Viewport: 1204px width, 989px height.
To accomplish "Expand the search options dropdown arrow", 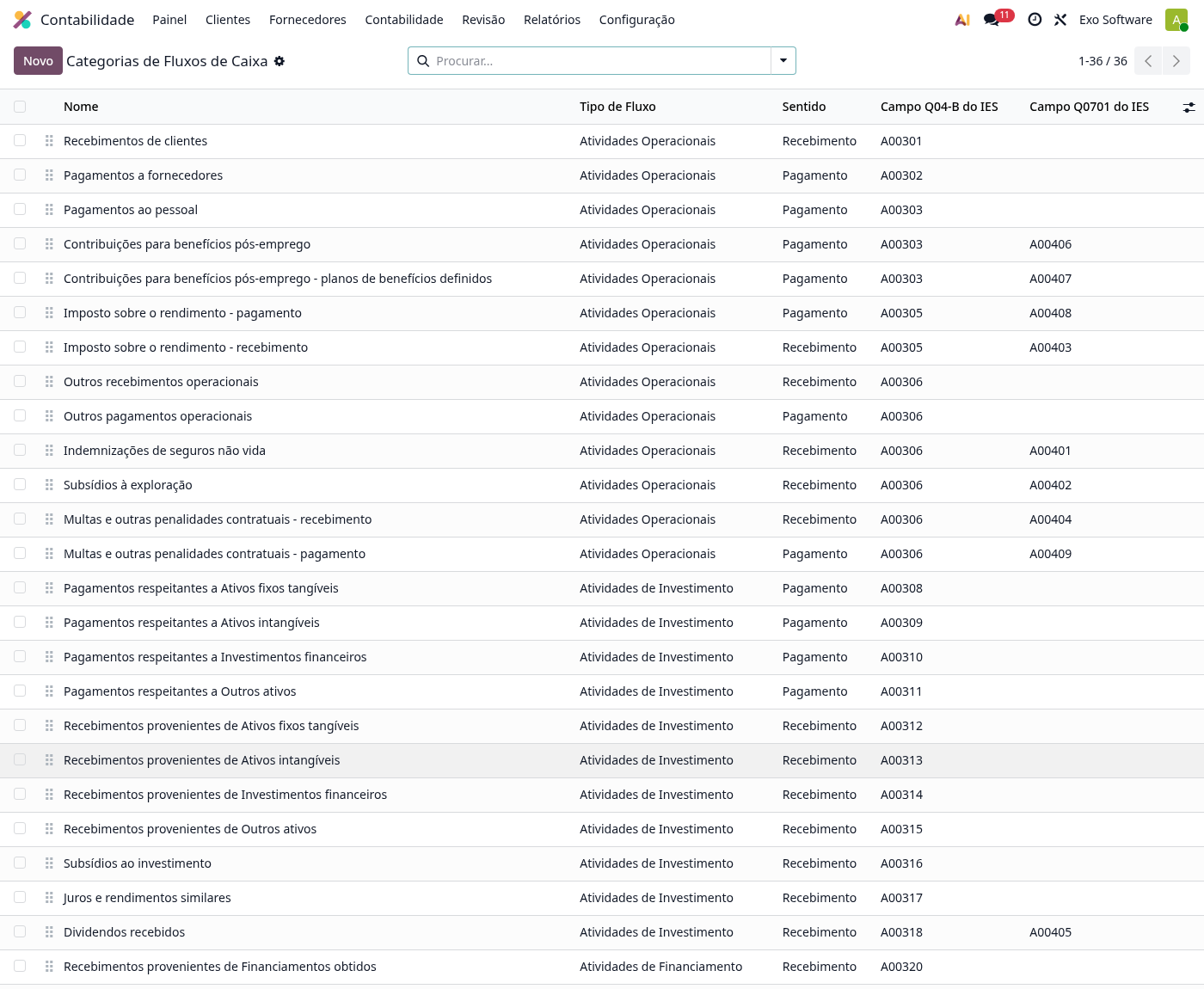I will coord(783,61).
